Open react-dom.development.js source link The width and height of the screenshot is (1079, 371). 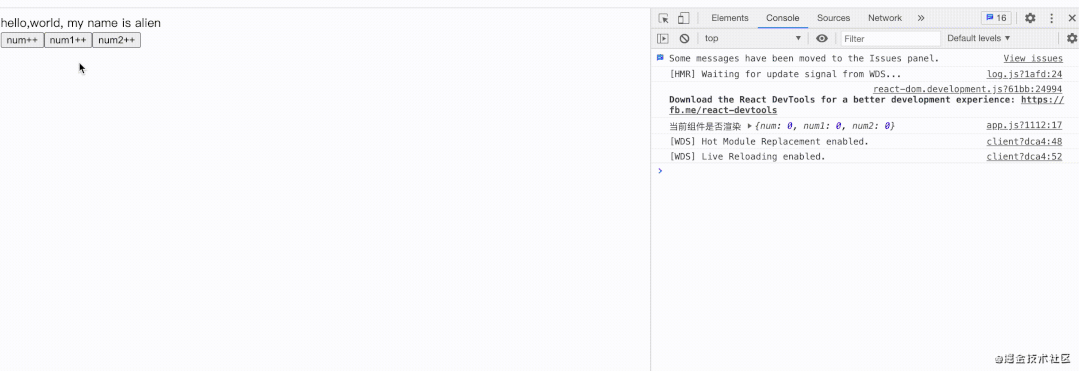[x=968, y=89]
